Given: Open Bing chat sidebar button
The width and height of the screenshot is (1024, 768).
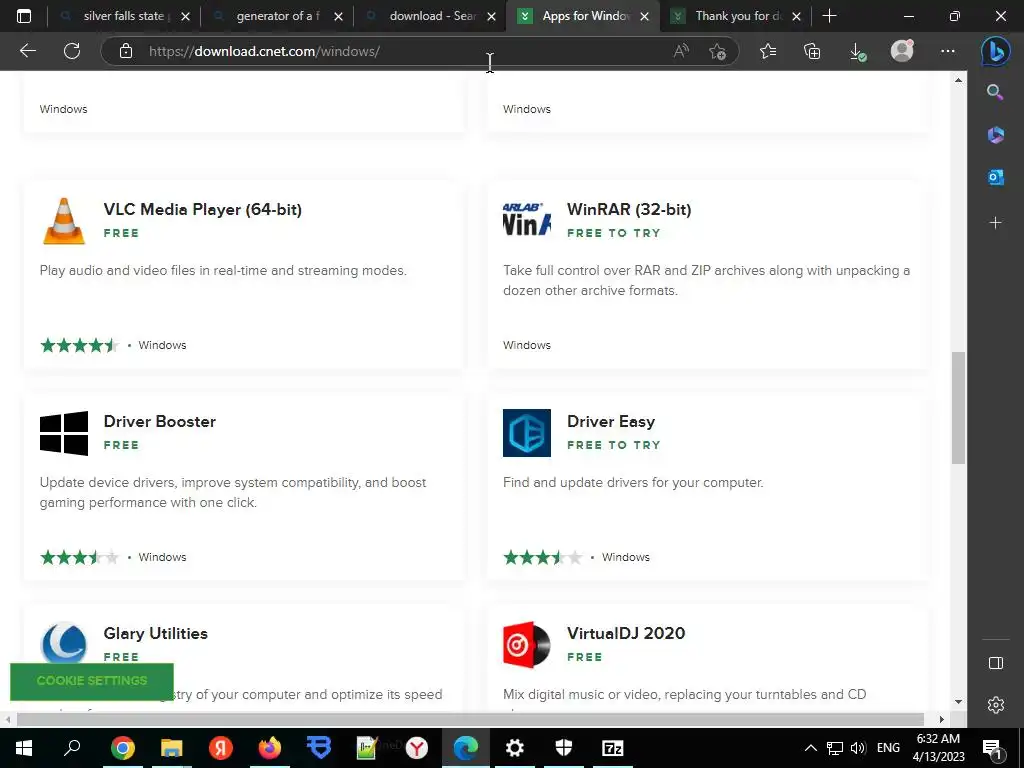Looking at the screenshot, I should pos(996,51).
